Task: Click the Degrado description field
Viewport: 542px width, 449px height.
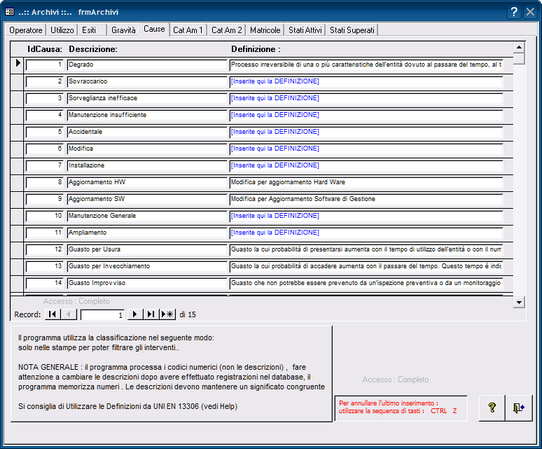Action: tap(147, 65)
